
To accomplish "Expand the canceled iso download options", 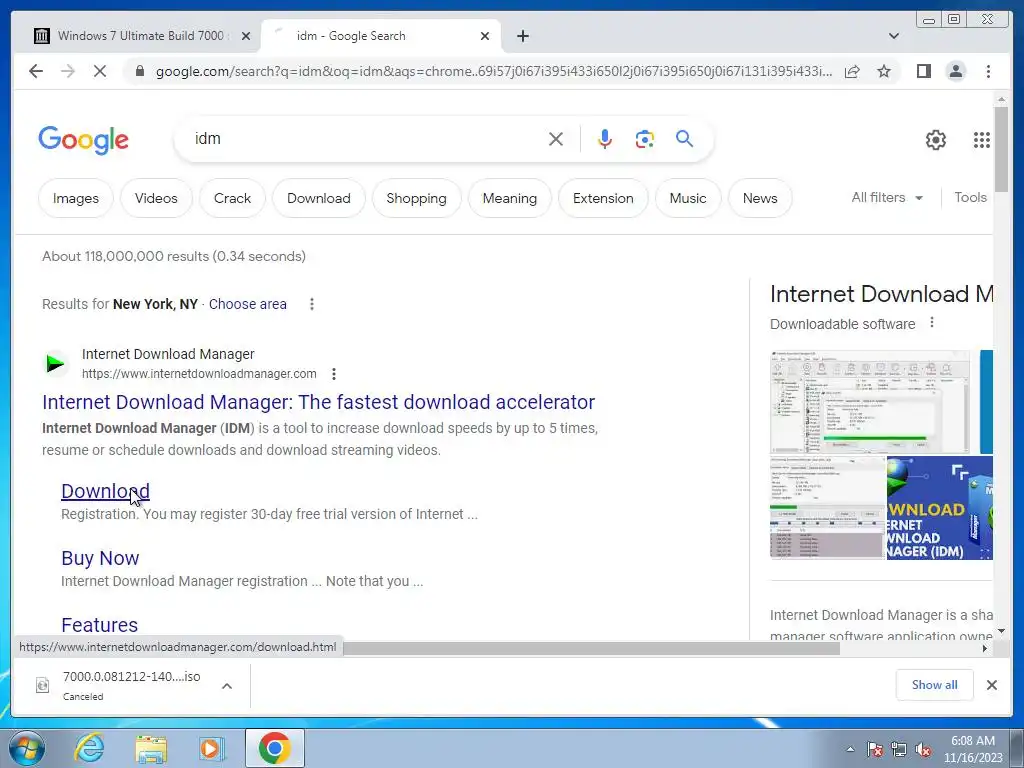I will pos(227,686).
